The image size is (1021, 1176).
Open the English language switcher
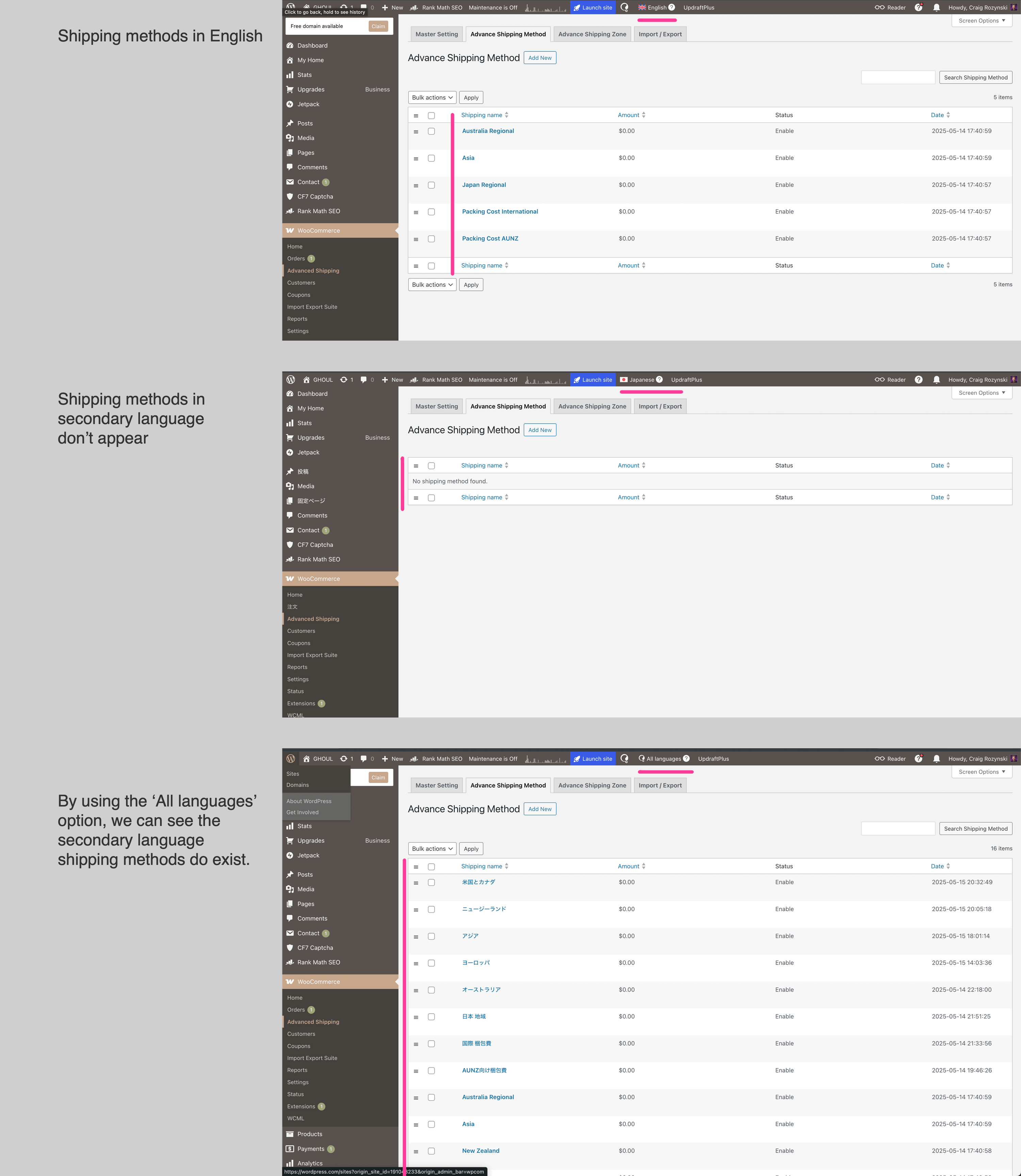657,7
